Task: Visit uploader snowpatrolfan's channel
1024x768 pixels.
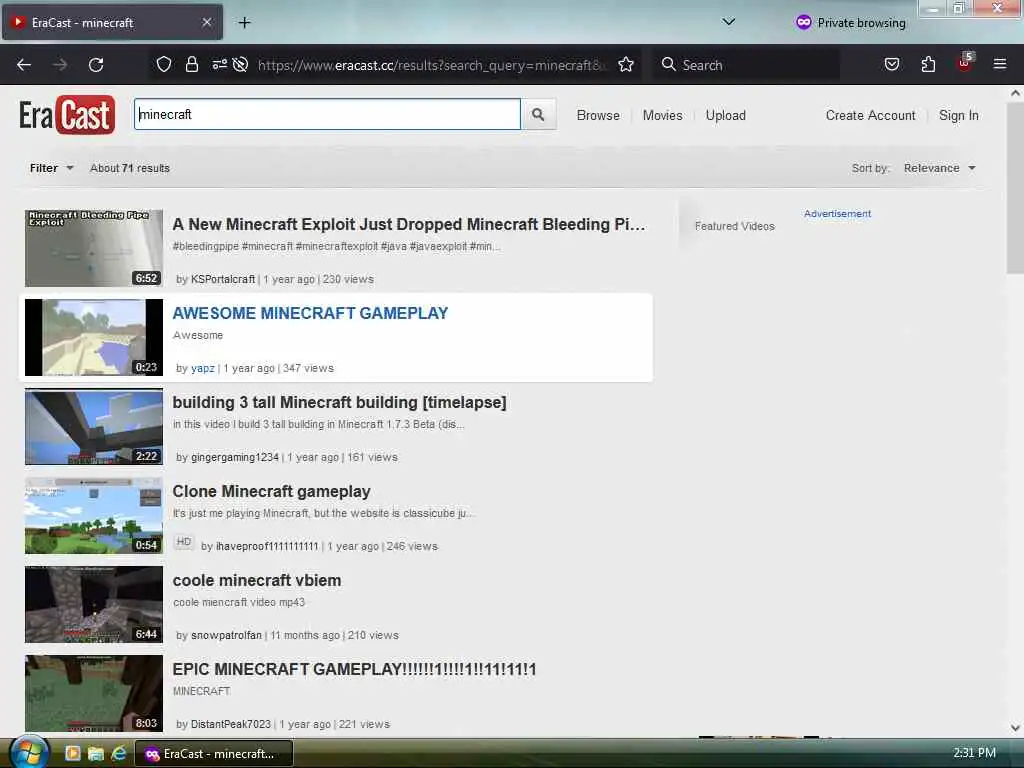Action: point(226,635)
